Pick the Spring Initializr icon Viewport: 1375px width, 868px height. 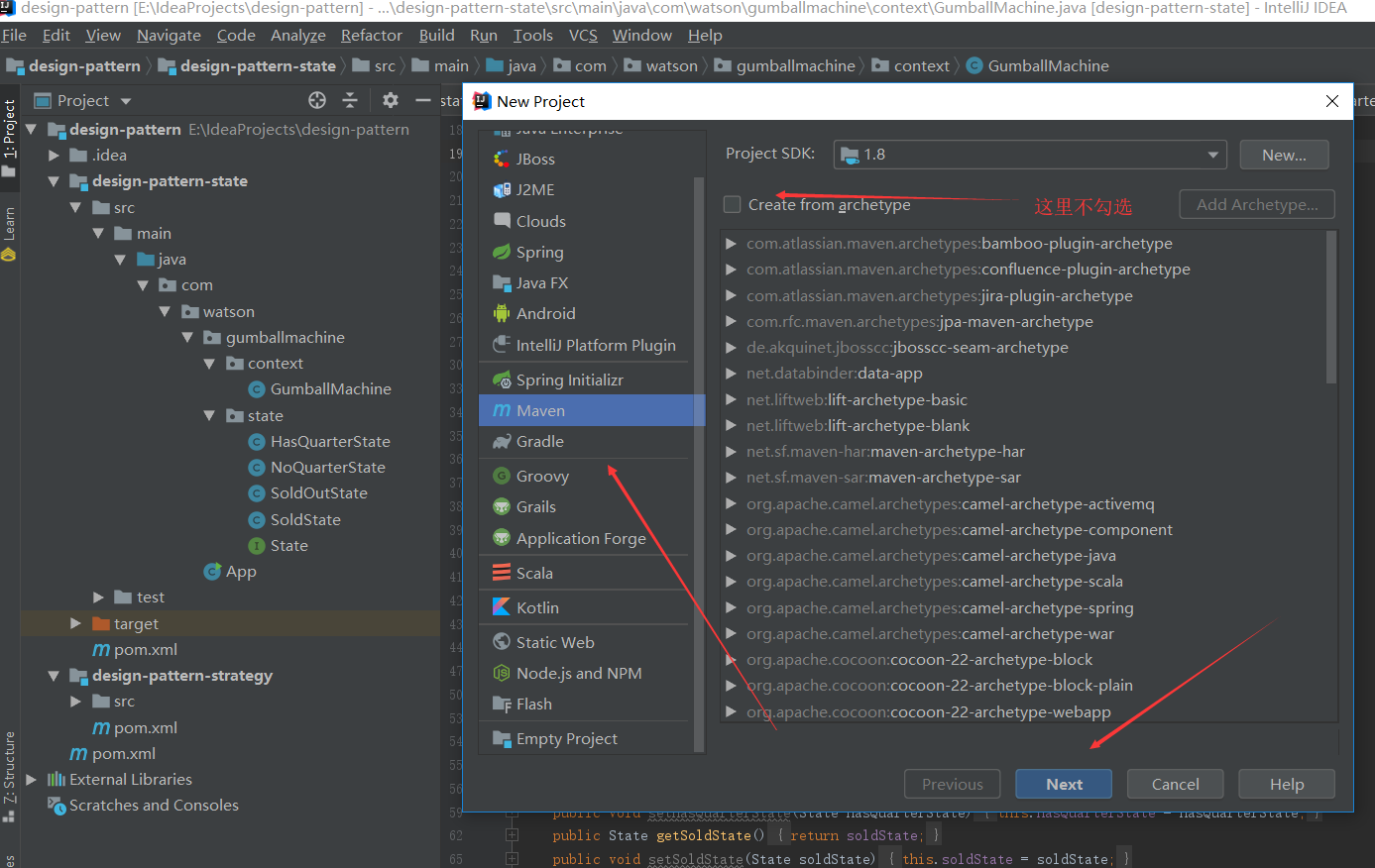tap(502, 380)
